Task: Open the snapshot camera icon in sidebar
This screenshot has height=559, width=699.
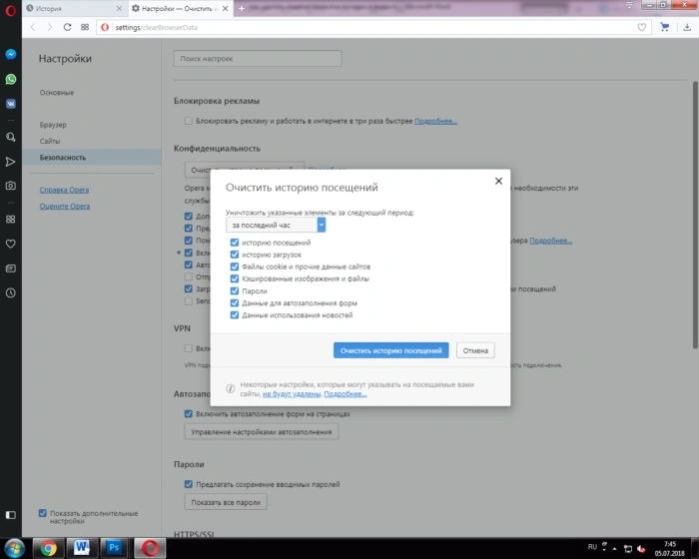Action: [11, 185]
